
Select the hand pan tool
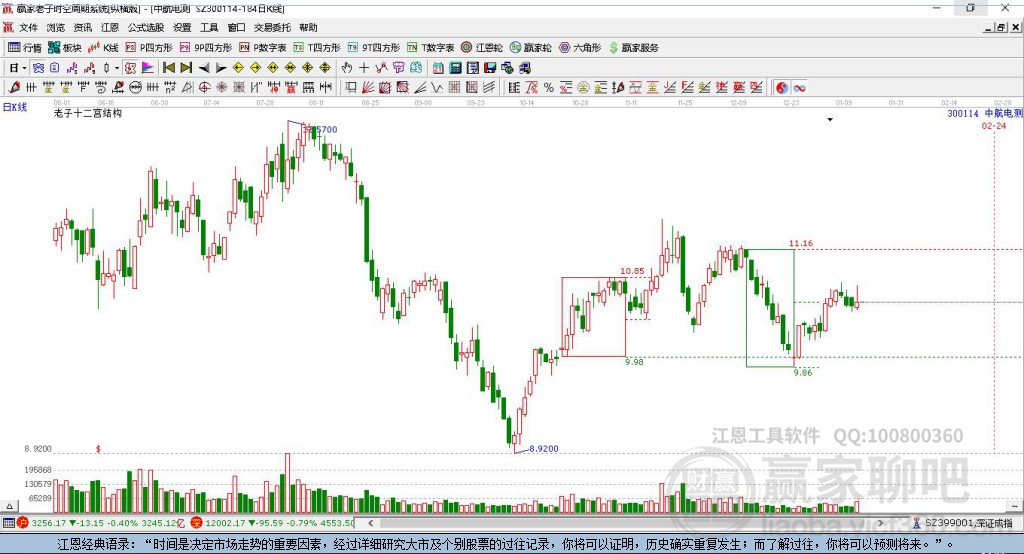[x=347, y=68]
